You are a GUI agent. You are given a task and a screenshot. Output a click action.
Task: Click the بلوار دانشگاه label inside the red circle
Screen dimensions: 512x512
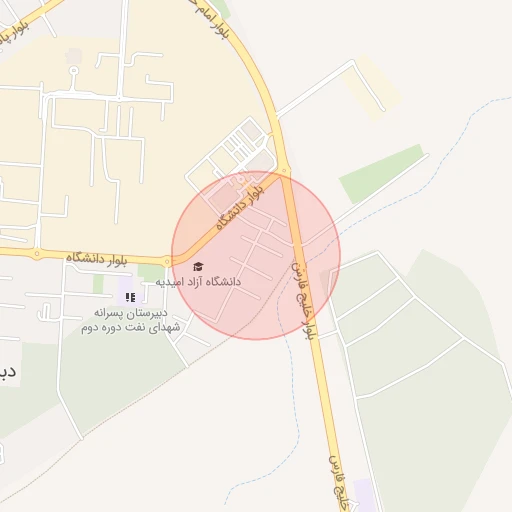point(240,208)
